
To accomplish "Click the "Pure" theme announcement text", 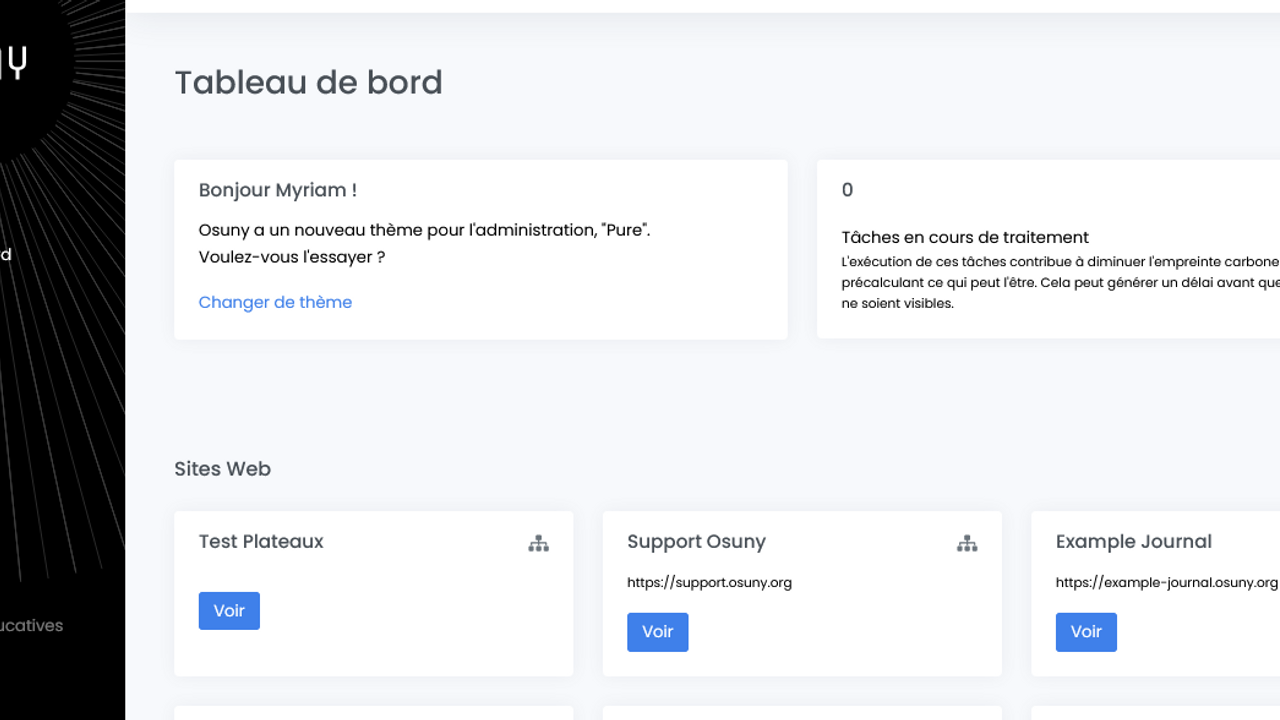I will 424,230.
